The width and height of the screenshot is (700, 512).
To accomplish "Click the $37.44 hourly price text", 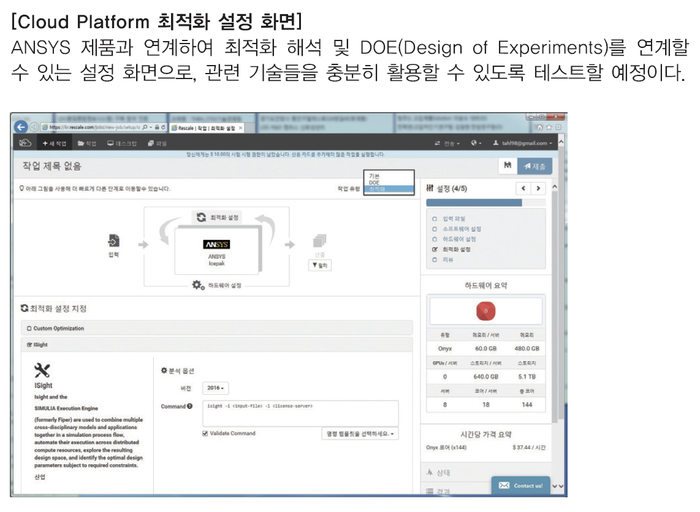I will (x=529, y=447).
